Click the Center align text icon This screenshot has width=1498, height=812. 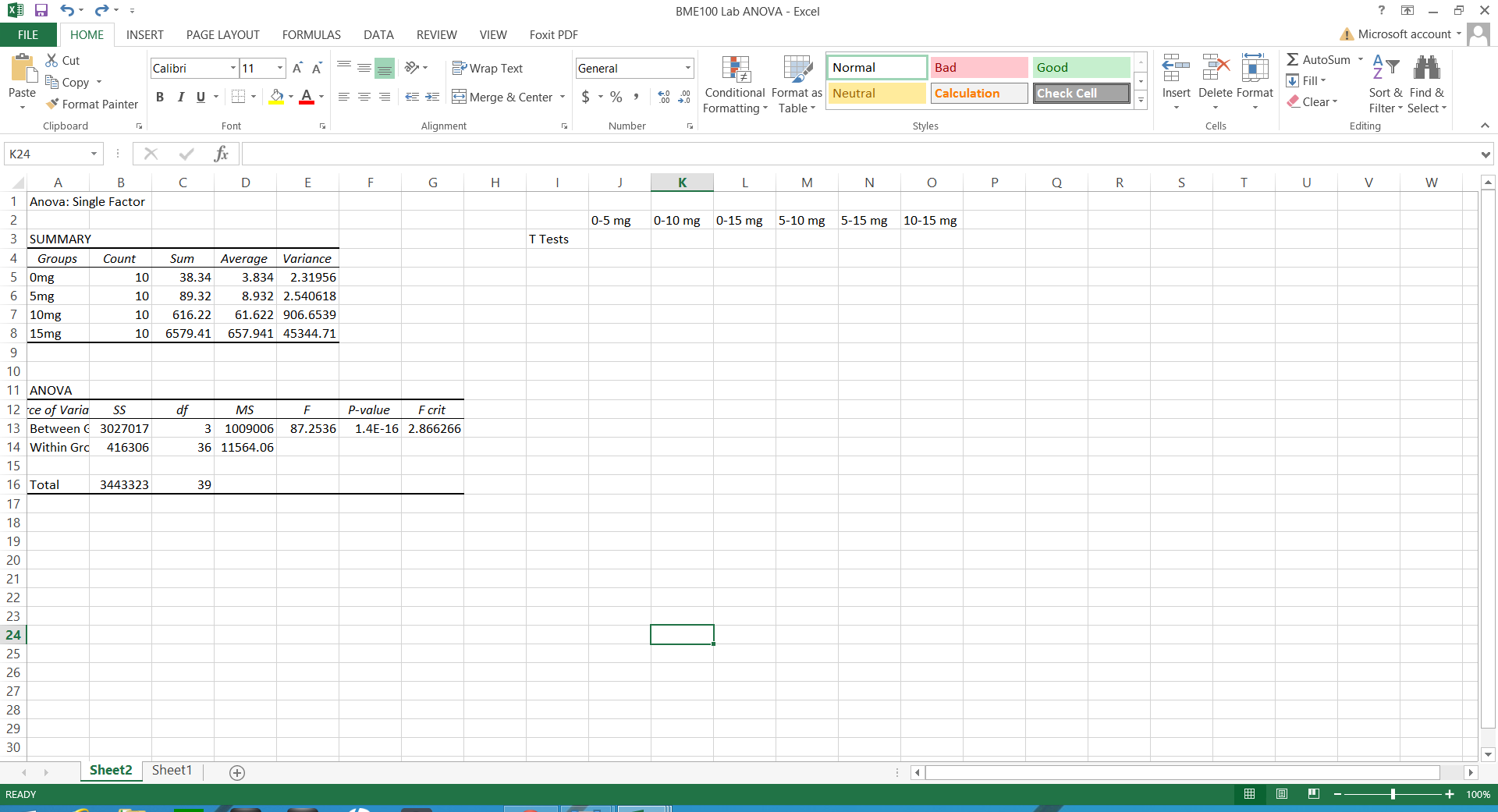(x=364, y=97)
